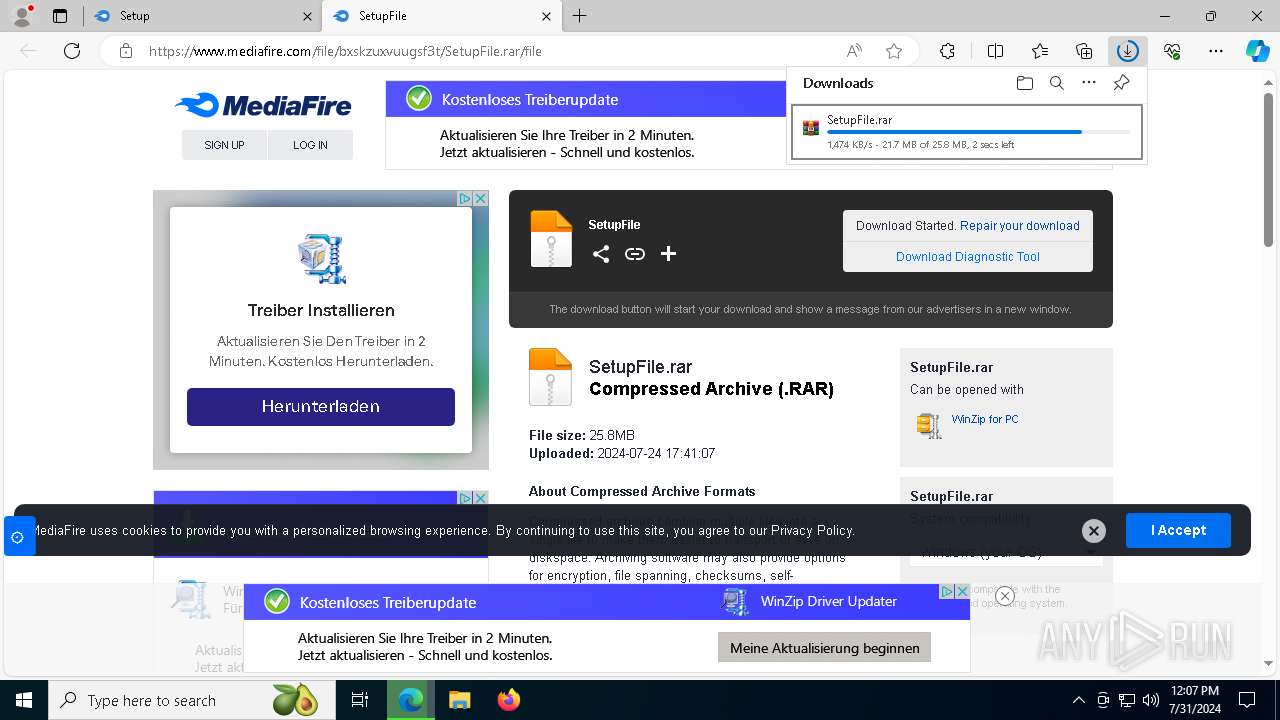Add SetupFile to account plus icon
1280x720 pixels.
669,254
